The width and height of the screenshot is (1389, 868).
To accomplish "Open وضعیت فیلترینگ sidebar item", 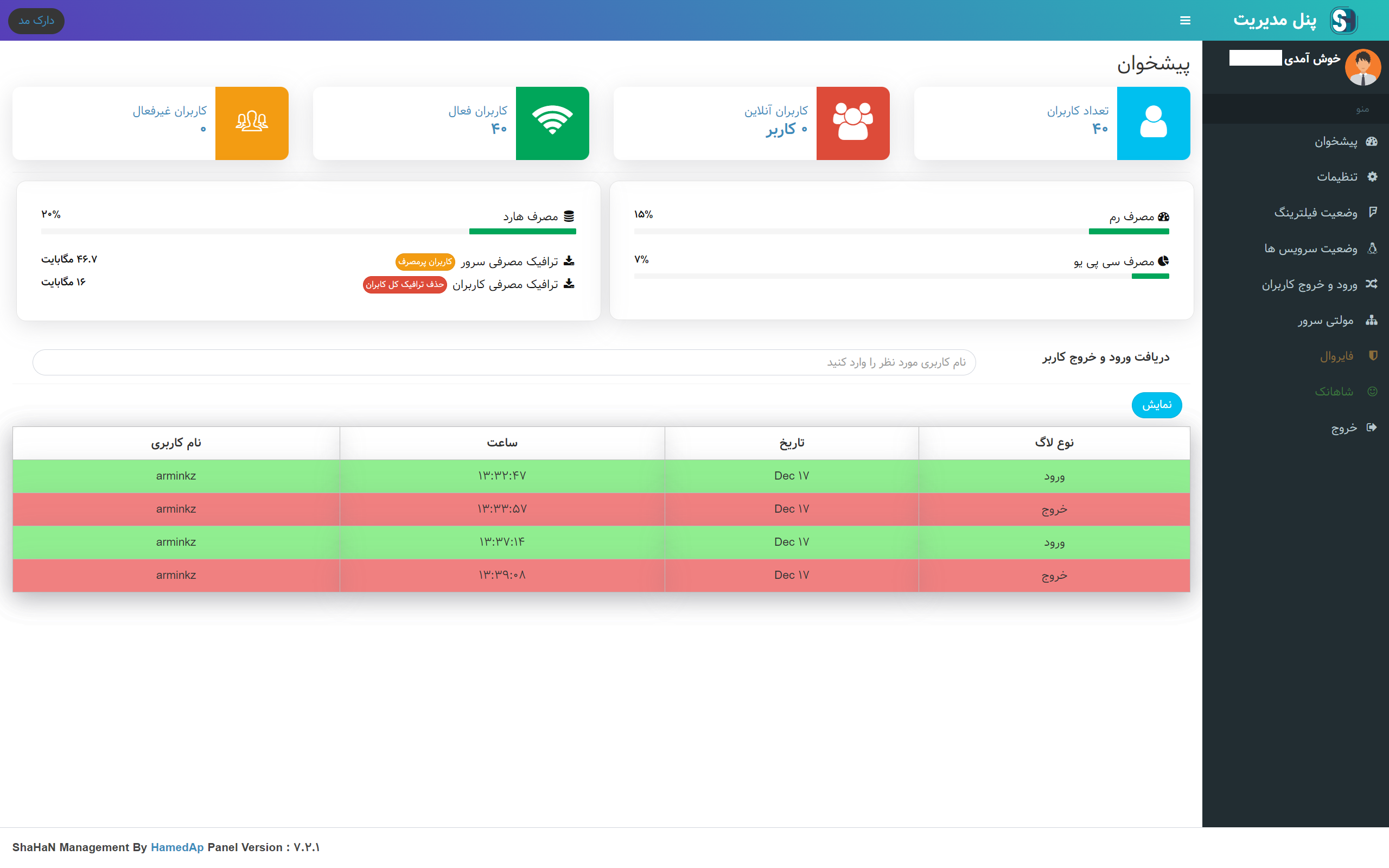I will [x=1316, y=213].
